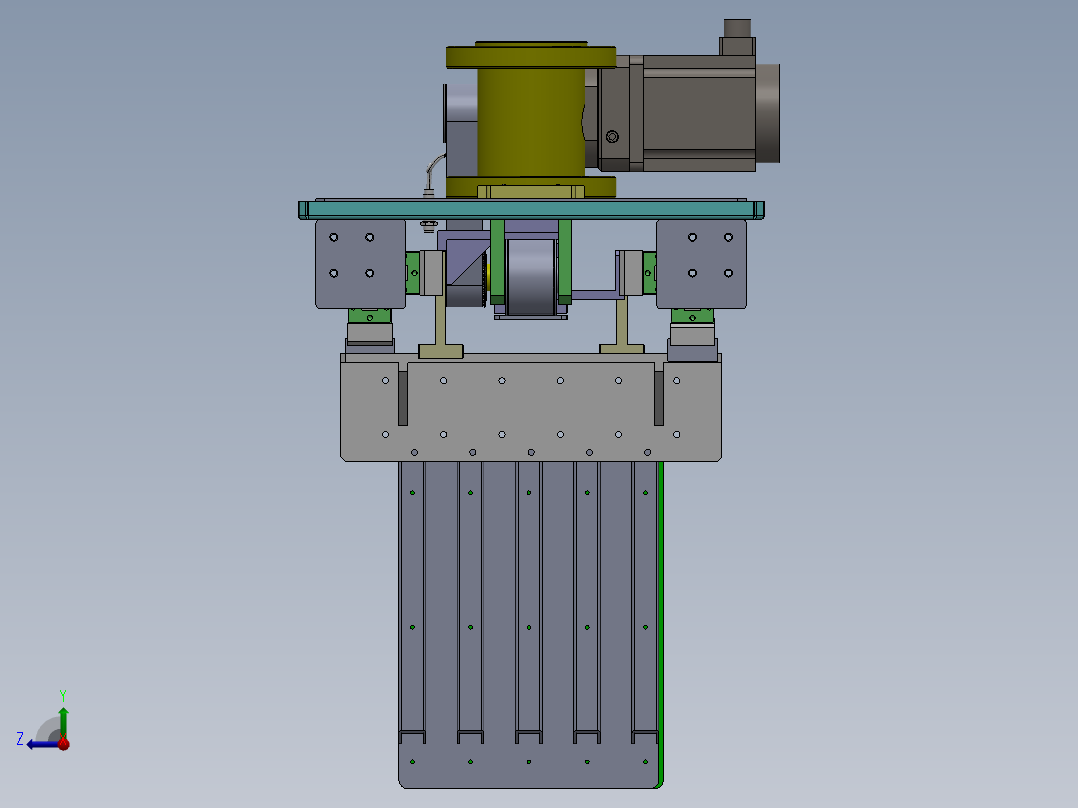
Task: Select the green Y-axis arrow of the triad
Action: [63, 722]
